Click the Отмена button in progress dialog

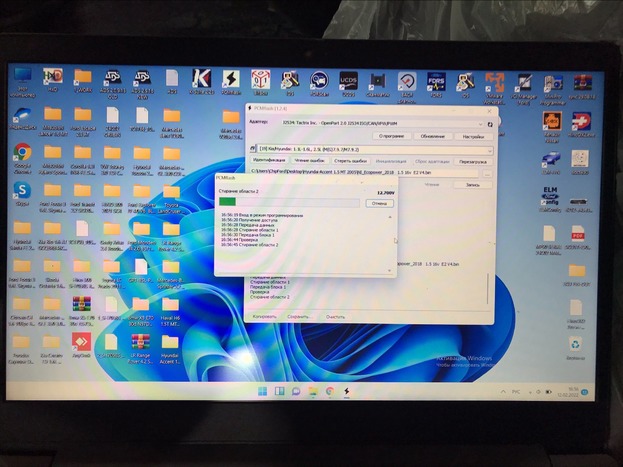pos(377,203)
